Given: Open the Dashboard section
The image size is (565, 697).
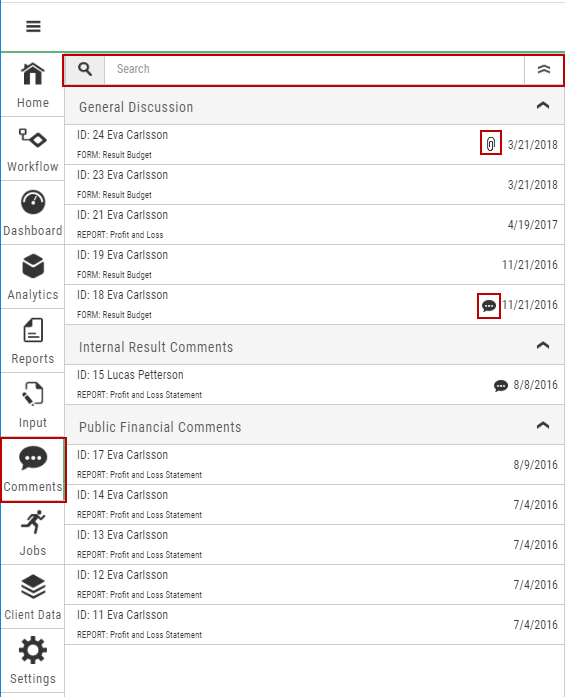Looking at the screenshot, I should click(x=32, y=213).
